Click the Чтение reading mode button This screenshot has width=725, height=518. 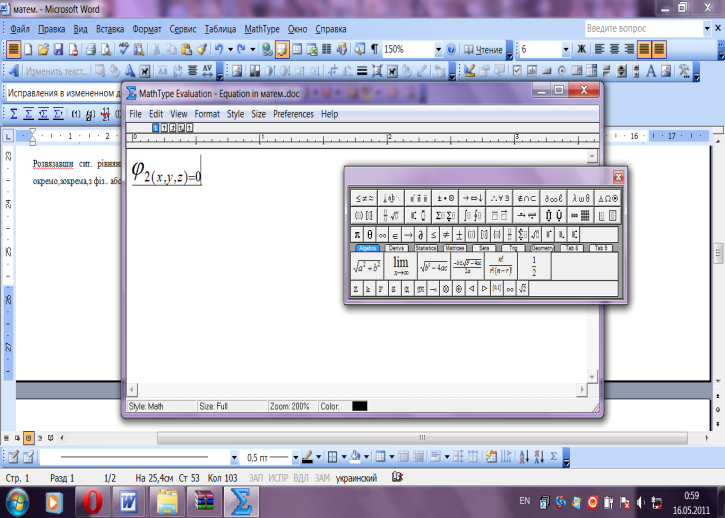point(484,49)
